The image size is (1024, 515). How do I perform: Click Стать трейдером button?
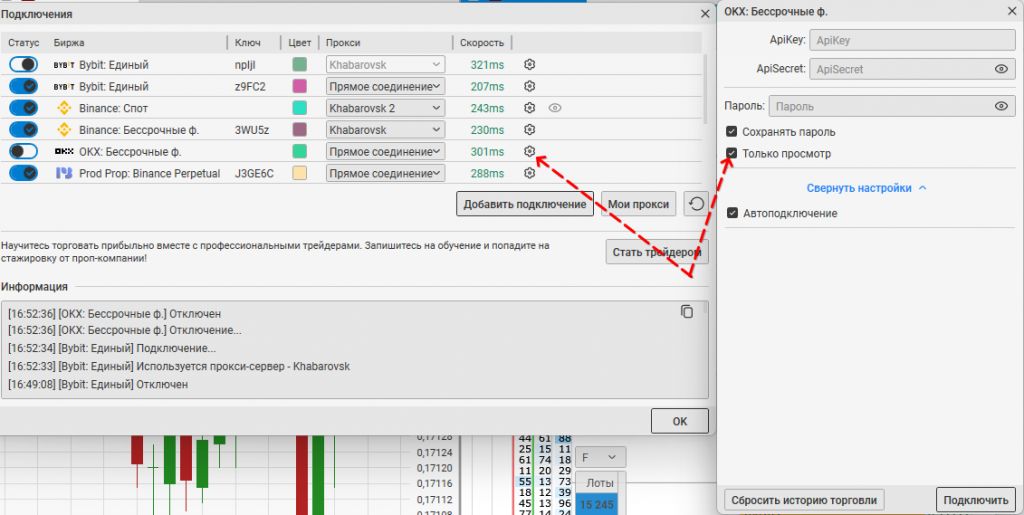tap(657, 251)
